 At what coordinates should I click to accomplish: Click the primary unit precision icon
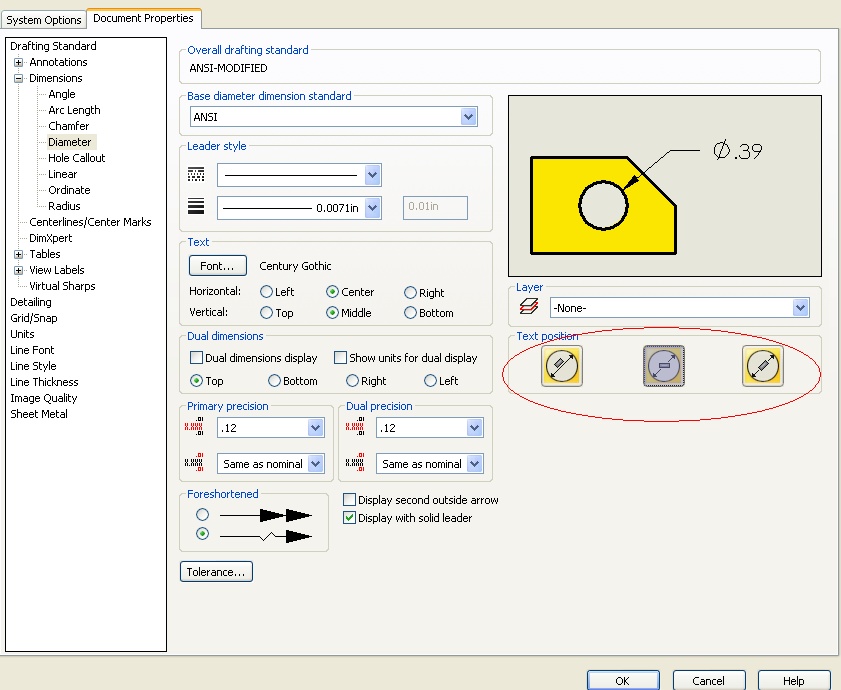click(194, 427)
